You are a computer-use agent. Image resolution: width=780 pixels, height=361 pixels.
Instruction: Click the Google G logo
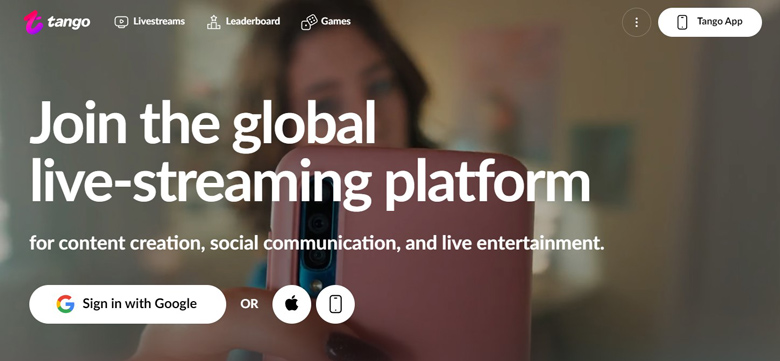[x=65, y=304]
